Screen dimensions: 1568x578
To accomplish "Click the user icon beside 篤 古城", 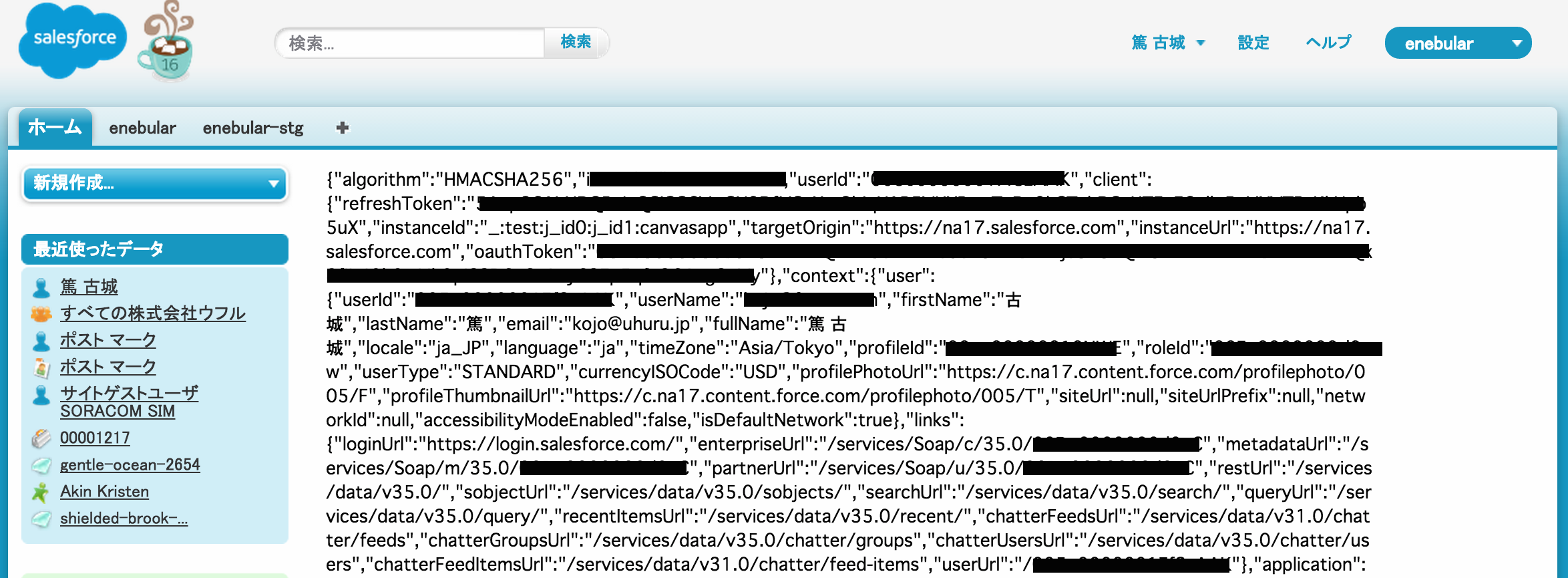I will click(x=41, y=287).
